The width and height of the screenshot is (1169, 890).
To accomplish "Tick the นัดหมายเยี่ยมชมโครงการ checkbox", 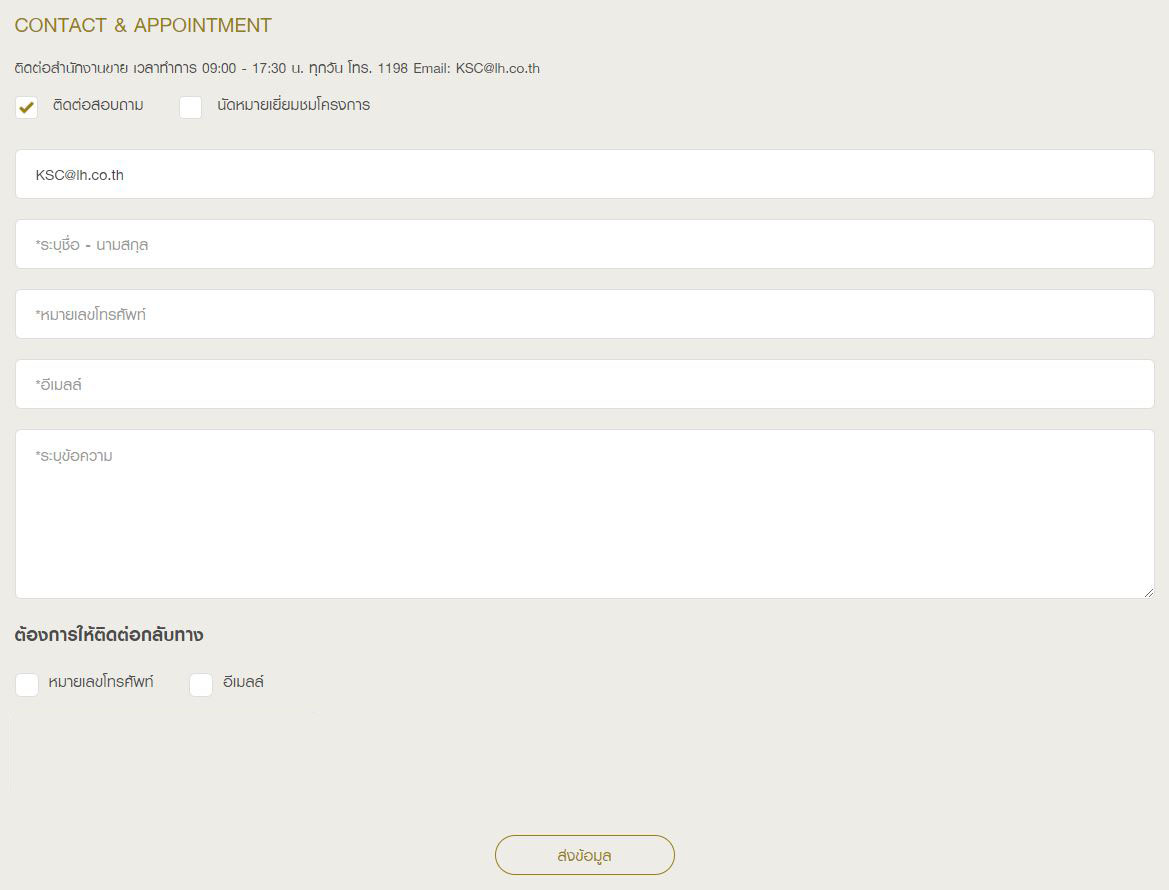I will point(190,107).
